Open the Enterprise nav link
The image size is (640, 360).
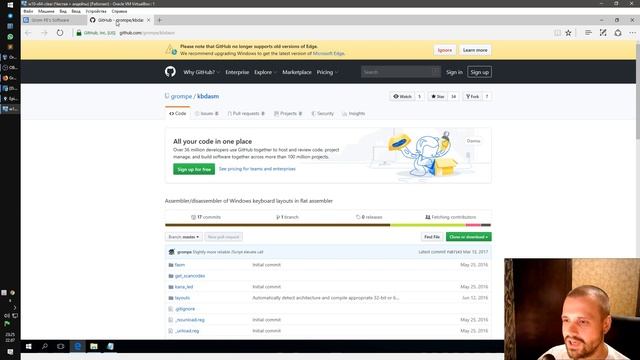(x=237, y=72)
